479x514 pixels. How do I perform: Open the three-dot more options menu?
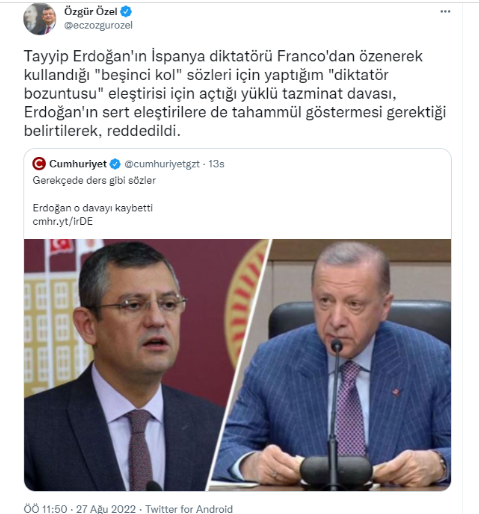point(445,12)
